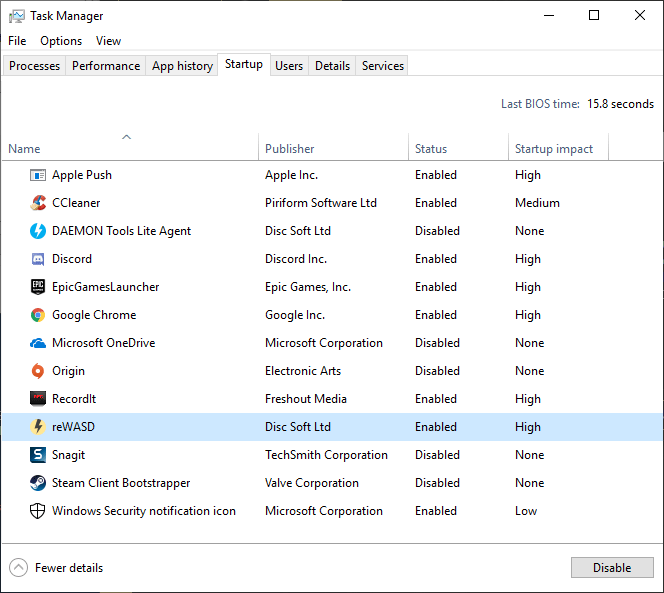Click the Valve Corporation publisher cell
Image resolution: width=664 pixels, height=593 pixels.
coord(312,483)
